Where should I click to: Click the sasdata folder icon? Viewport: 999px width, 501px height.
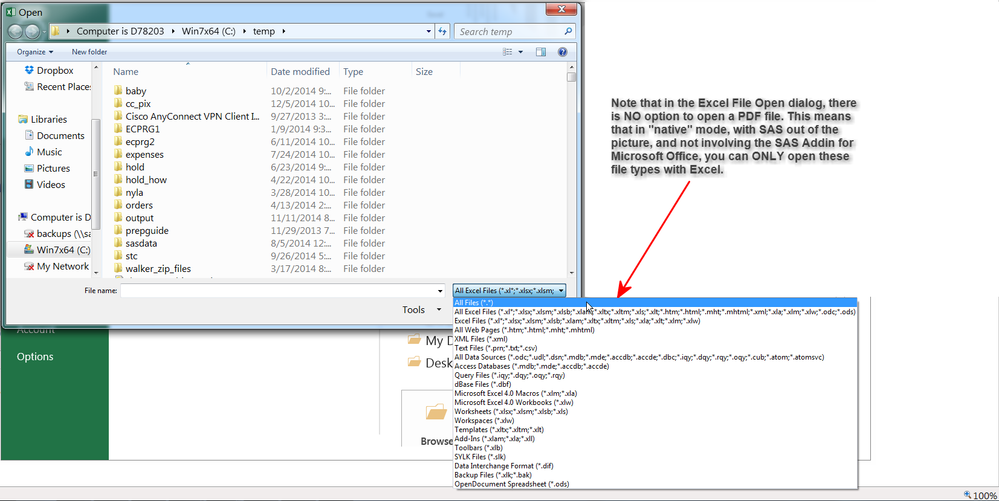(x=118, y=243)
